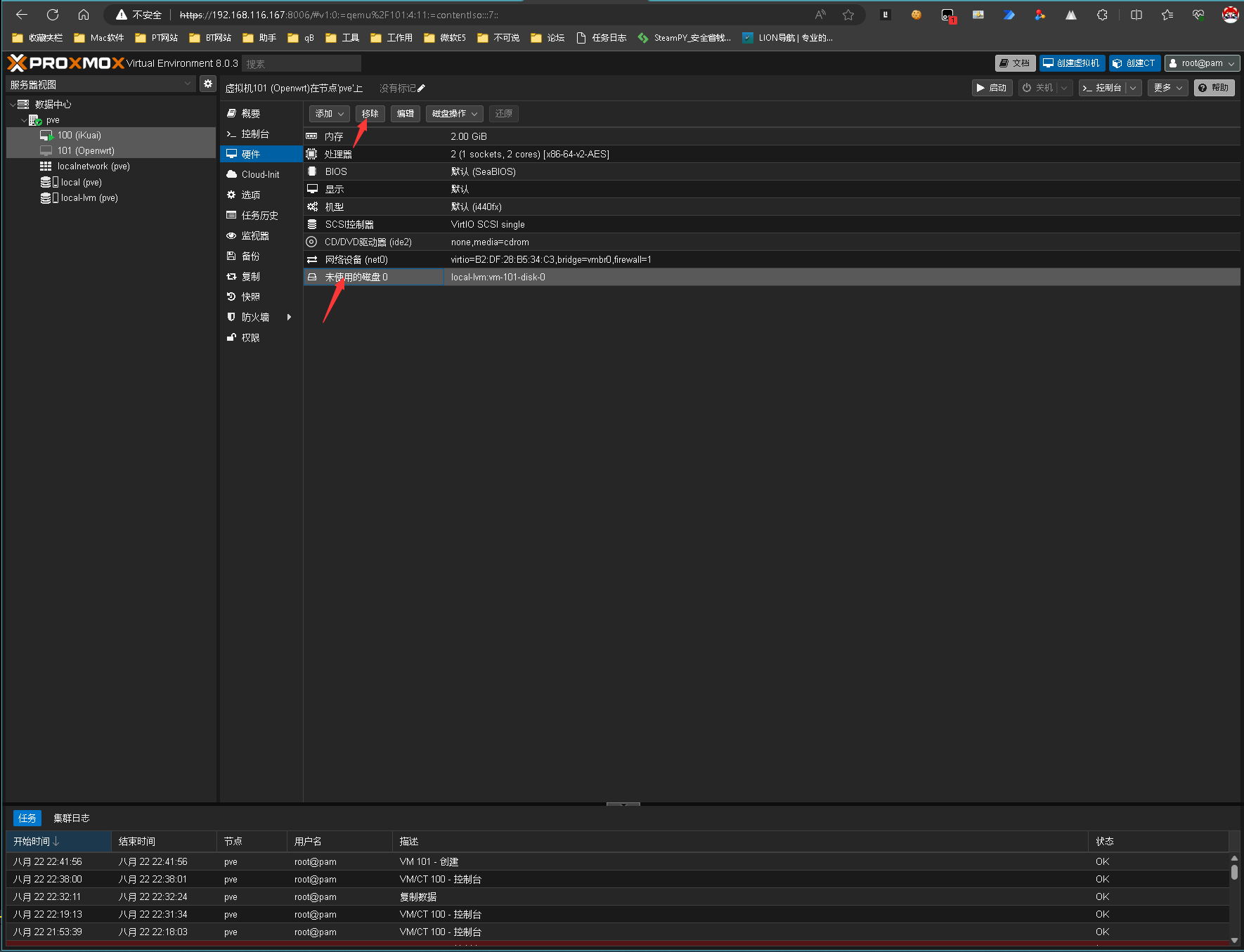Open the Cloud-Init section
1244x952 pixels.
tap(260, 174)
